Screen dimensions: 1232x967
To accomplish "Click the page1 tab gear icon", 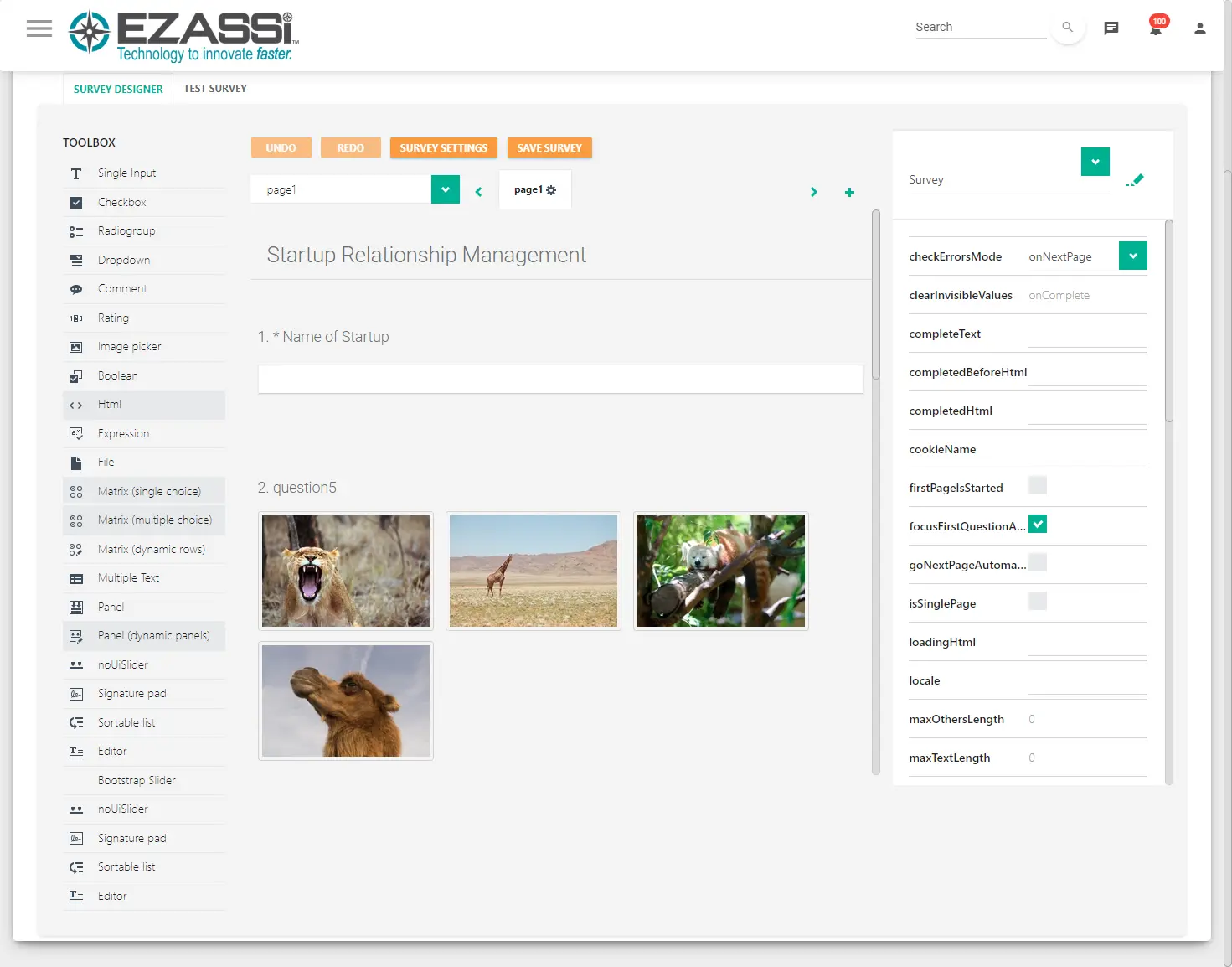I will tap(551, 190).
